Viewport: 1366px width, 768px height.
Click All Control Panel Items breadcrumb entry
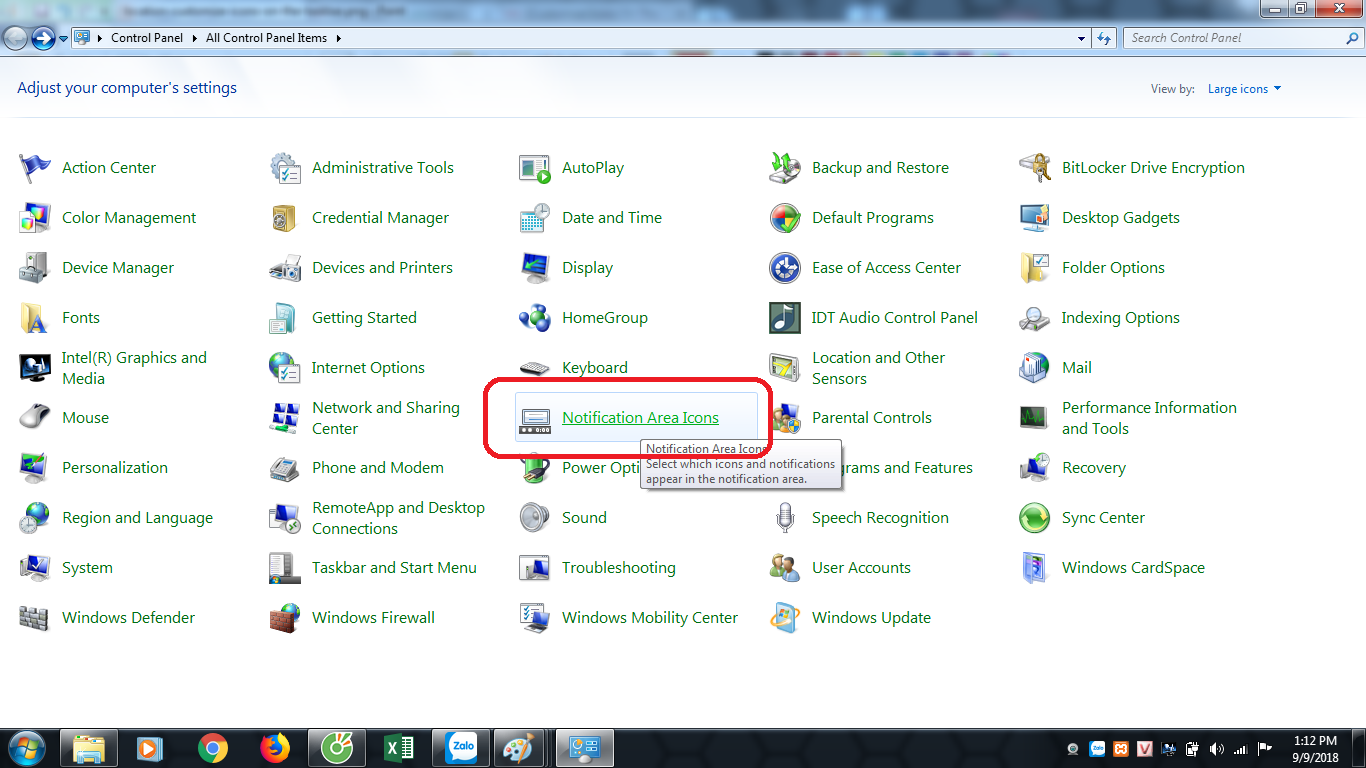(x=265, y=37)
